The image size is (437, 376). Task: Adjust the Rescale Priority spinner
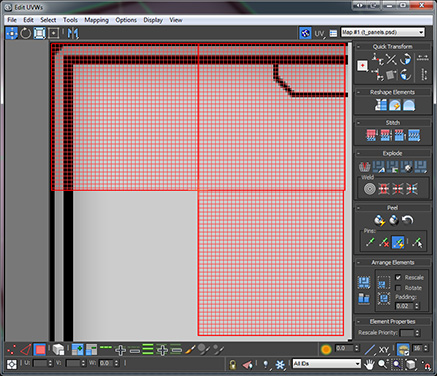point(417,333)
